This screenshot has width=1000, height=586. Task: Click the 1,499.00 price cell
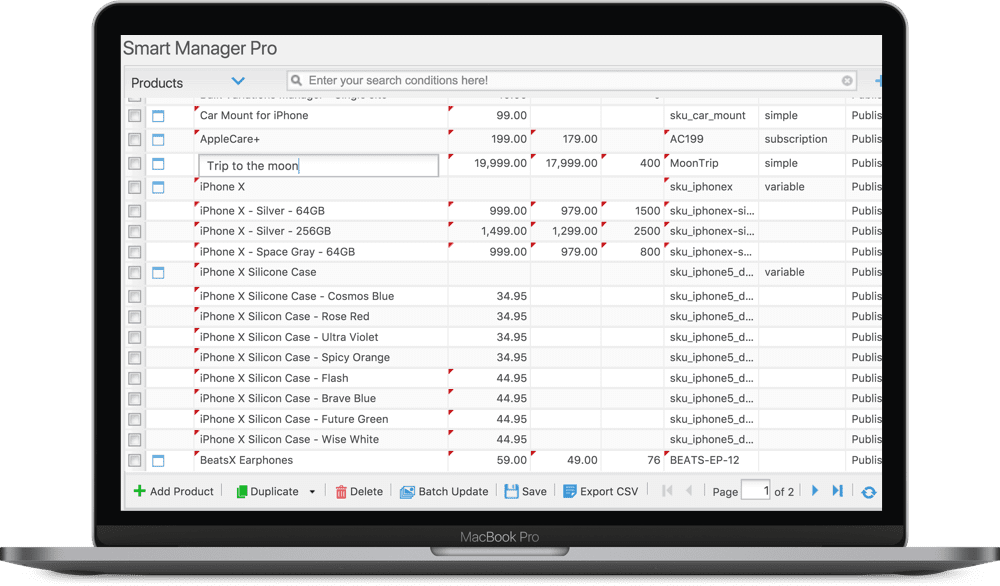click(504, 231)
